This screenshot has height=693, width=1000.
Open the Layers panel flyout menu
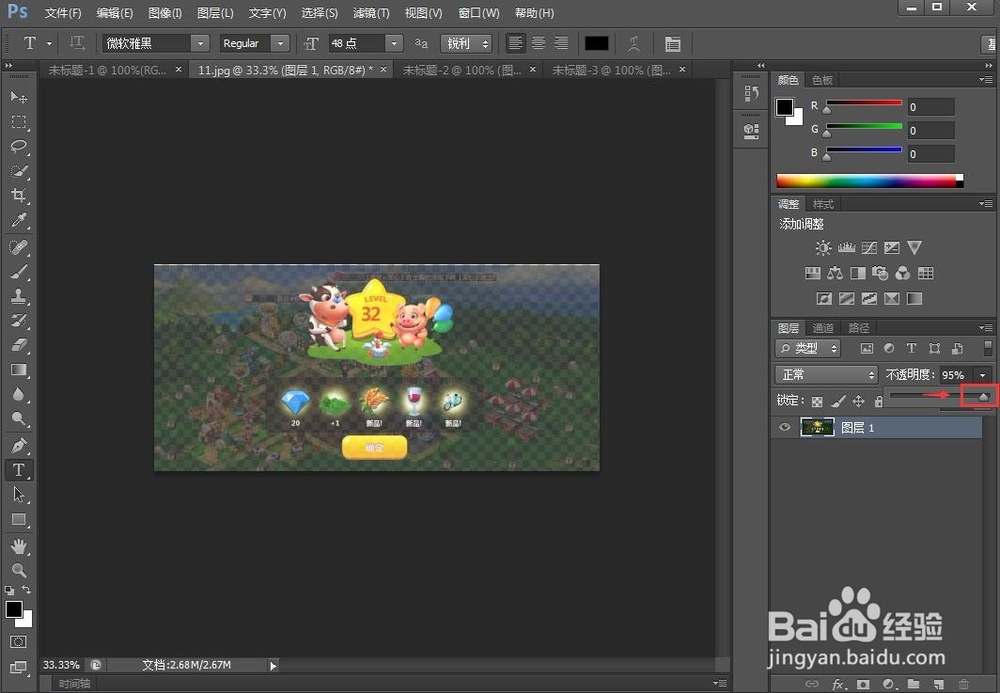click(x=985, y=328)
